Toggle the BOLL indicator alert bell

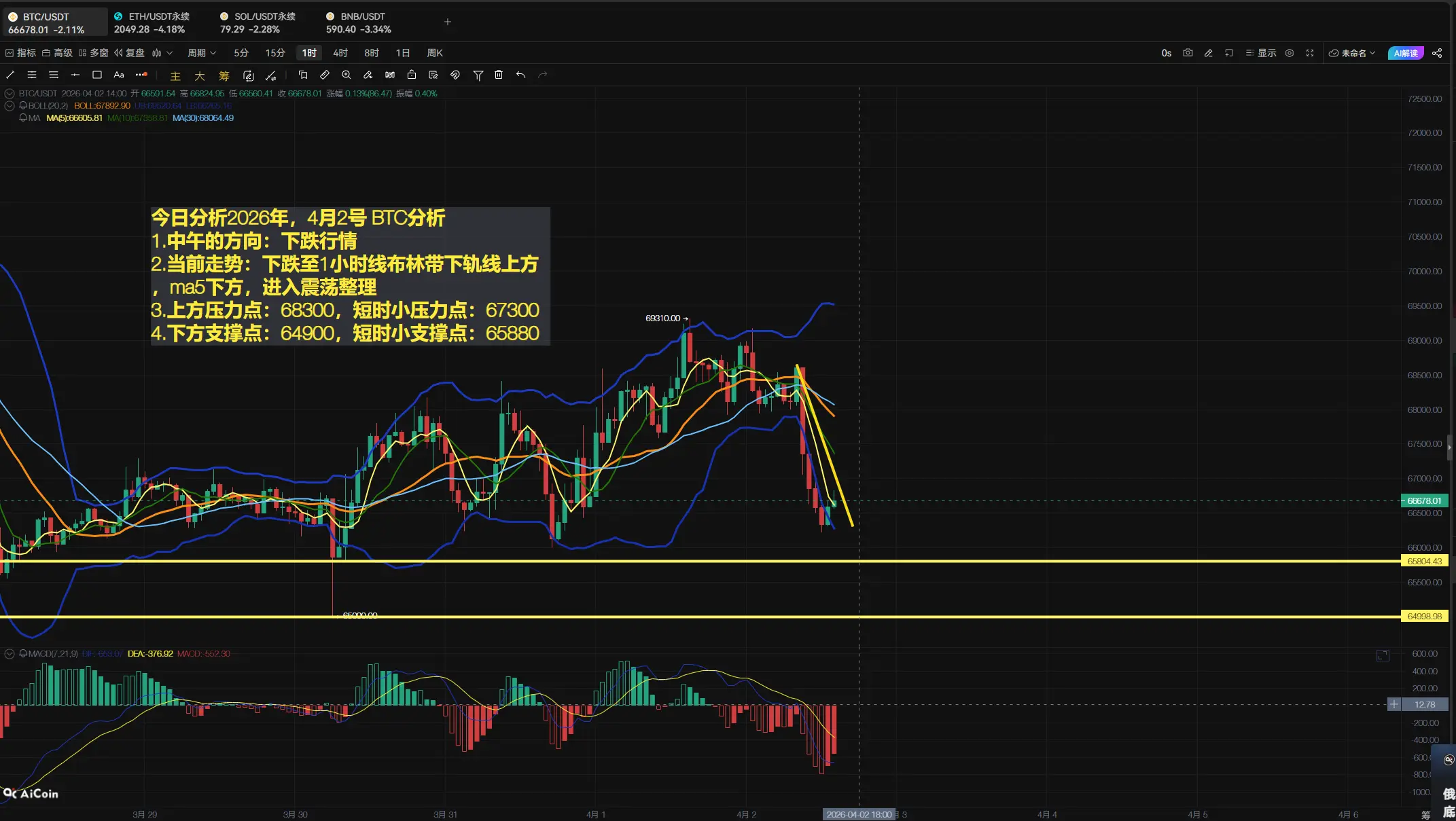point(23,106)
